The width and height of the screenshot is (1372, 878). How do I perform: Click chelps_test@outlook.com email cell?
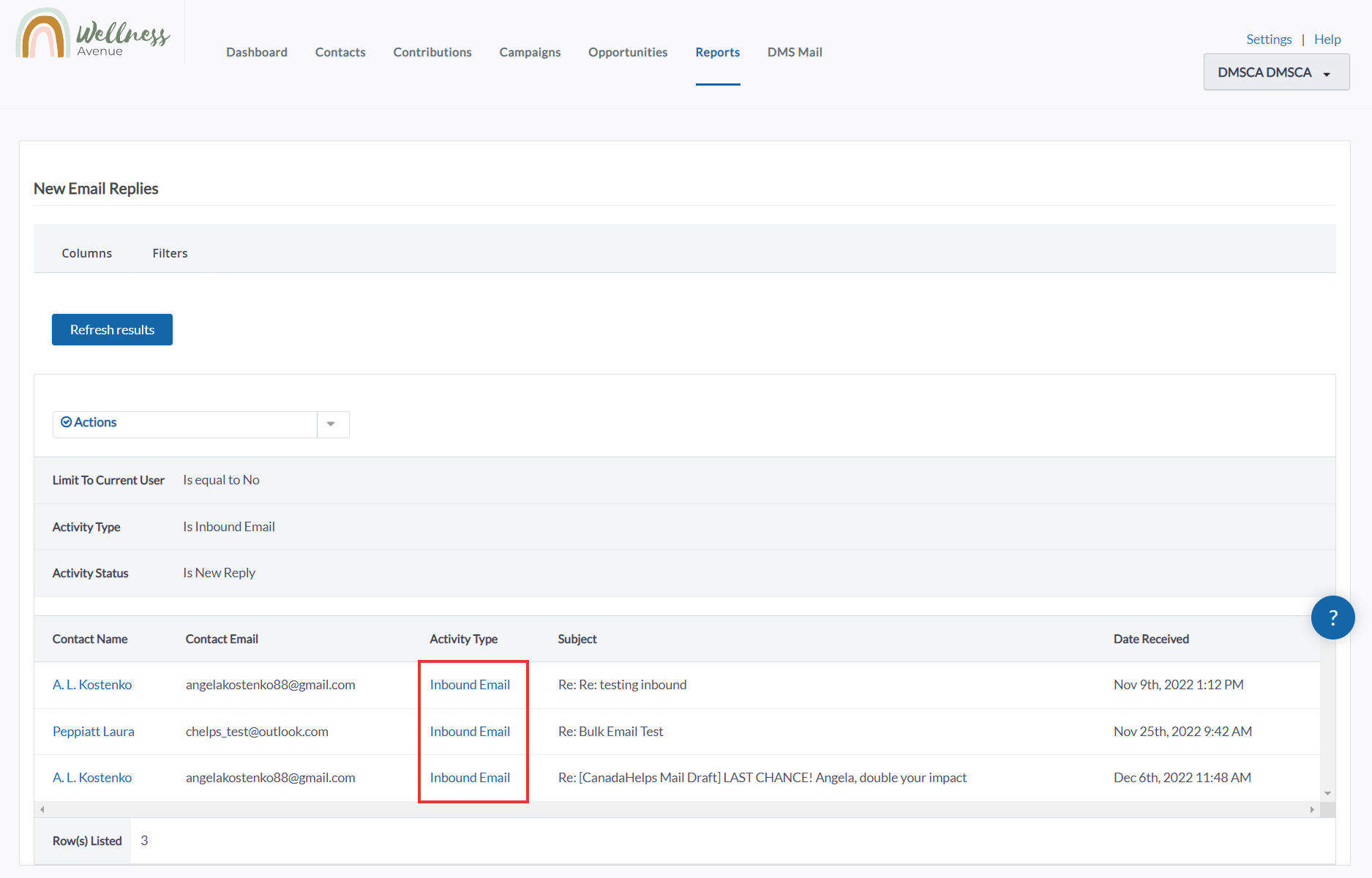point(257,732)
